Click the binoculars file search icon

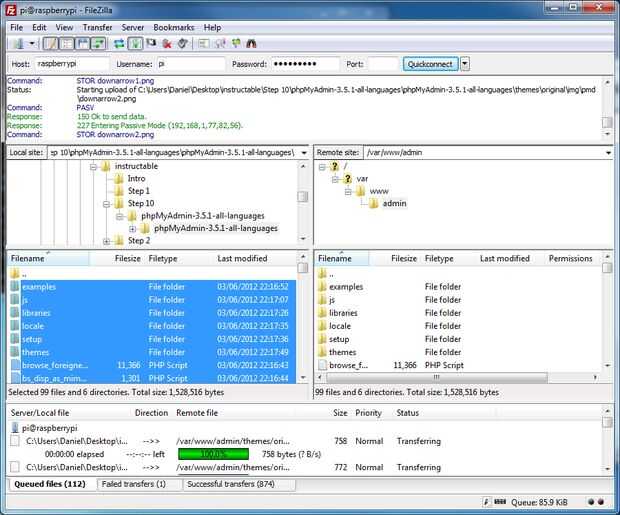click(x=251, y=44)
